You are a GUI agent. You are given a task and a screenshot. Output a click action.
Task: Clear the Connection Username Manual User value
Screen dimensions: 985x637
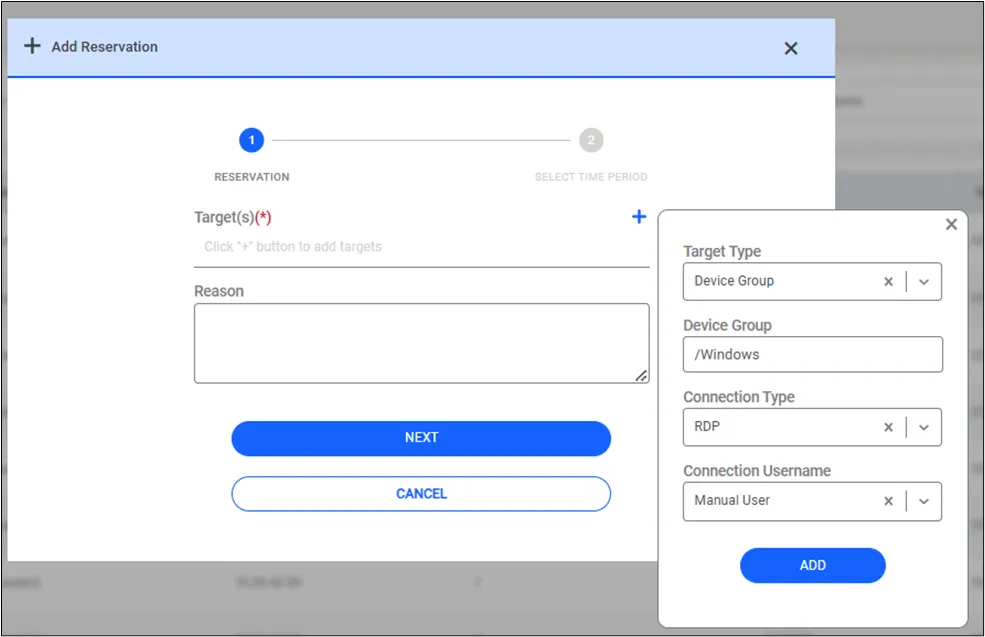pyautogui.click(x=888, y=501)
